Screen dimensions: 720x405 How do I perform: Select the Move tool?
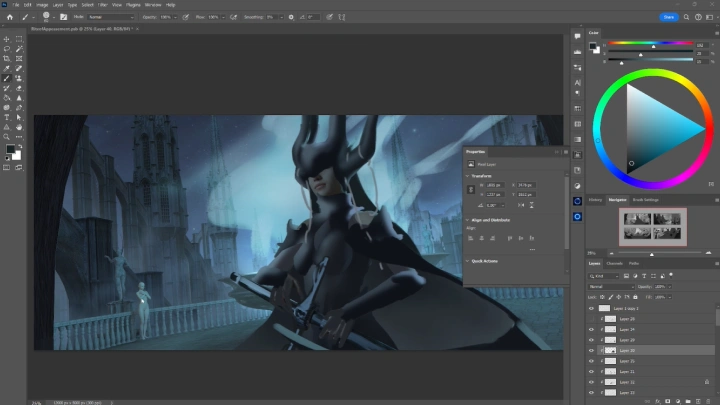[6, 39]
